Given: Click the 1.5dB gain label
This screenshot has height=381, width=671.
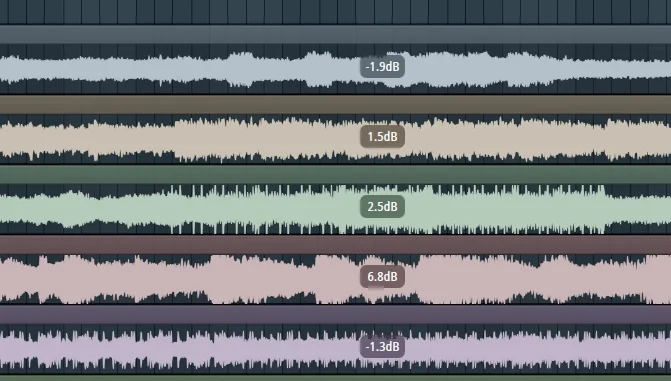Looking at the screenshot, I should (382, 137).
